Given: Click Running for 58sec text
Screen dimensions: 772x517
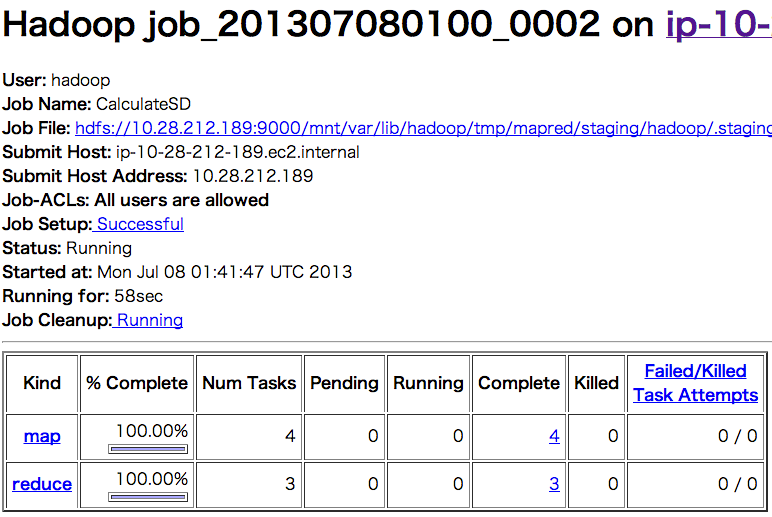Looking at the screenshot, I should click(x=83, y=296).
